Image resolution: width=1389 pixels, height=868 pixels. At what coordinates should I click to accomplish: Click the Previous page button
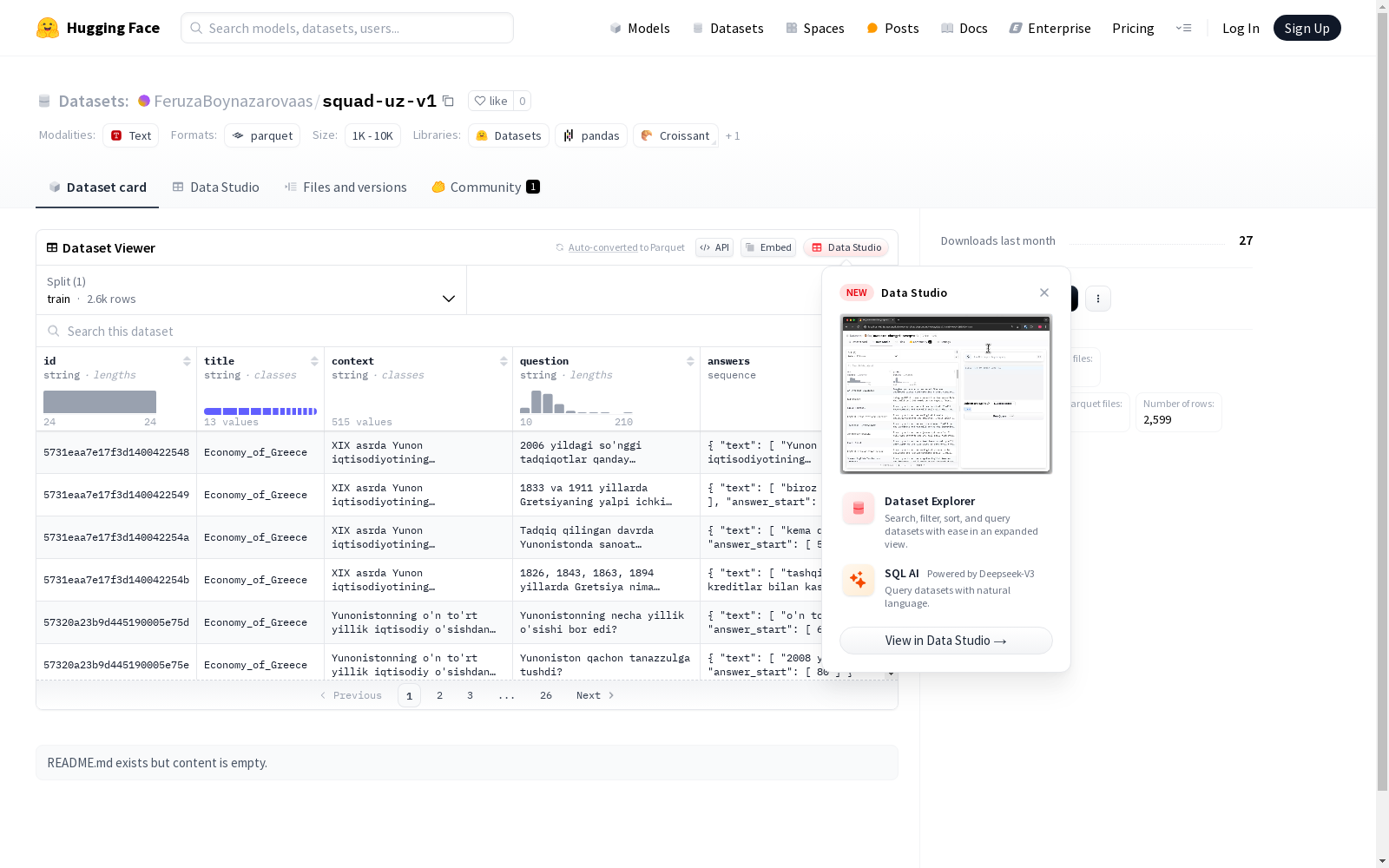click(351, 695)
